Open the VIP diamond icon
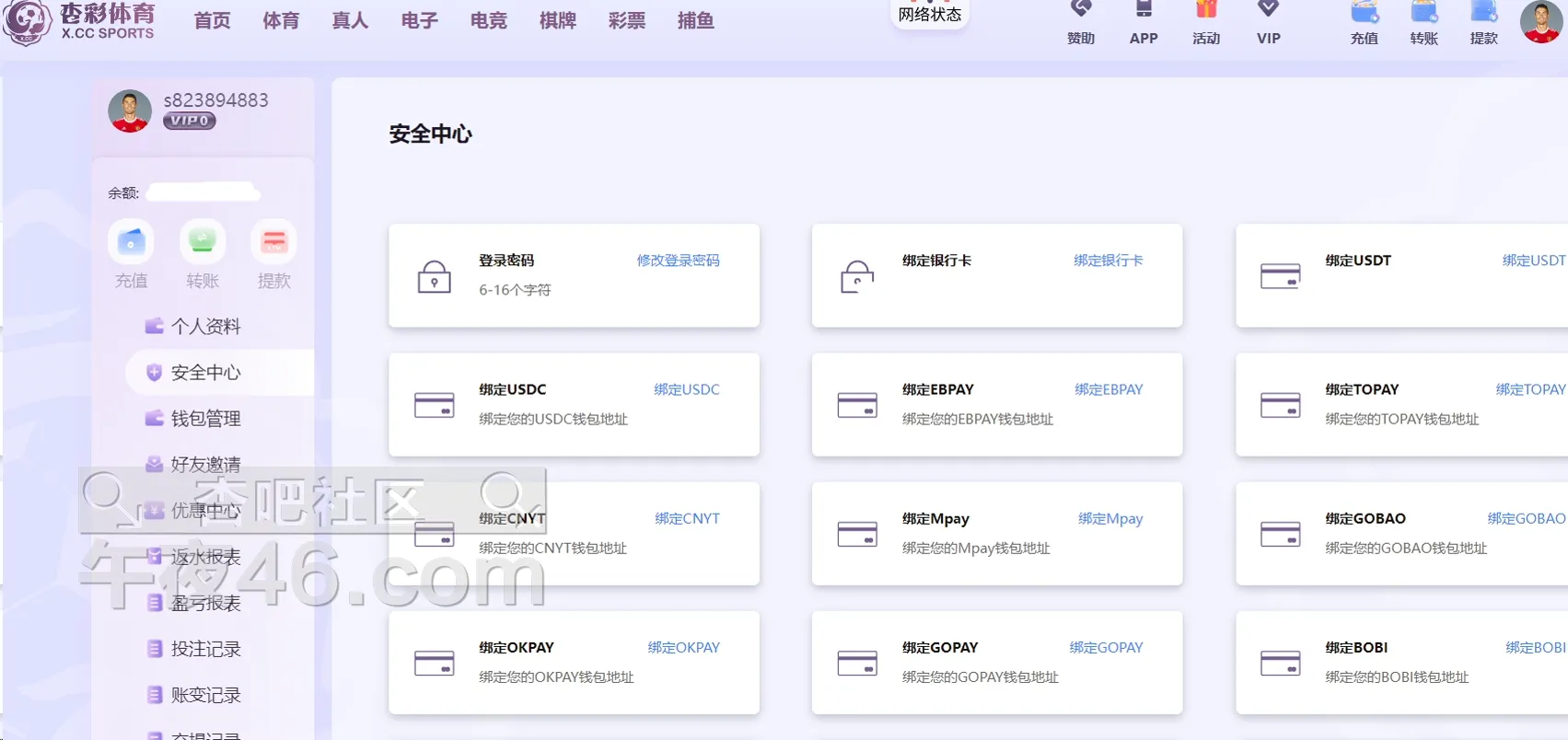The width and height of the screenshot is (1568, 740). (x=1269, y=11)
